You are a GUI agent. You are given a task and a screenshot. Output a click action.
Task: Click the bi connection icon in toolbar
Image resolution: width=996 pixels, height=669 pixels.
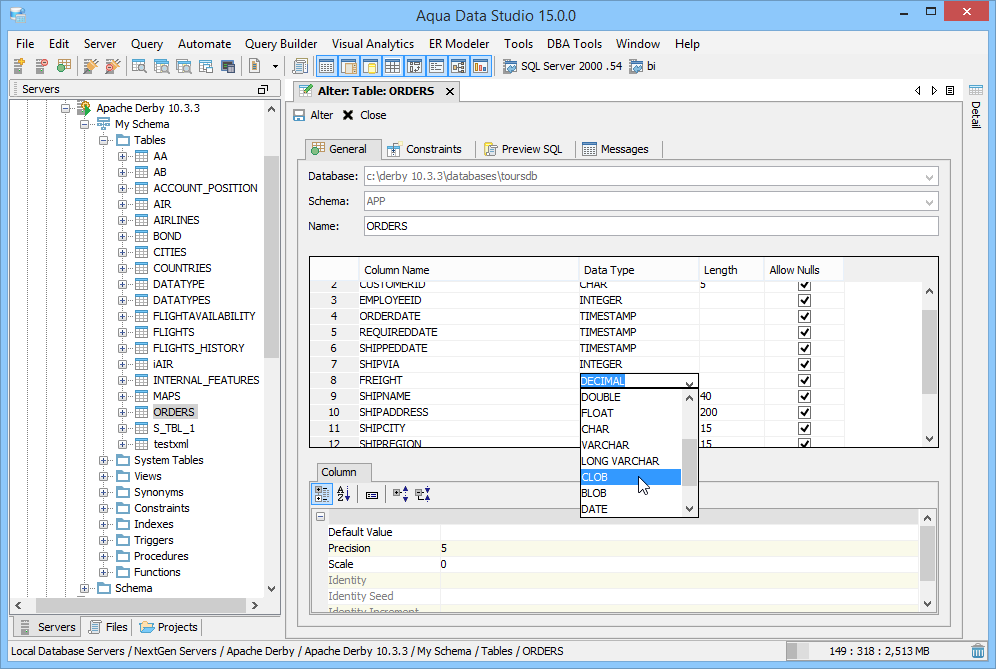(636, 66)
